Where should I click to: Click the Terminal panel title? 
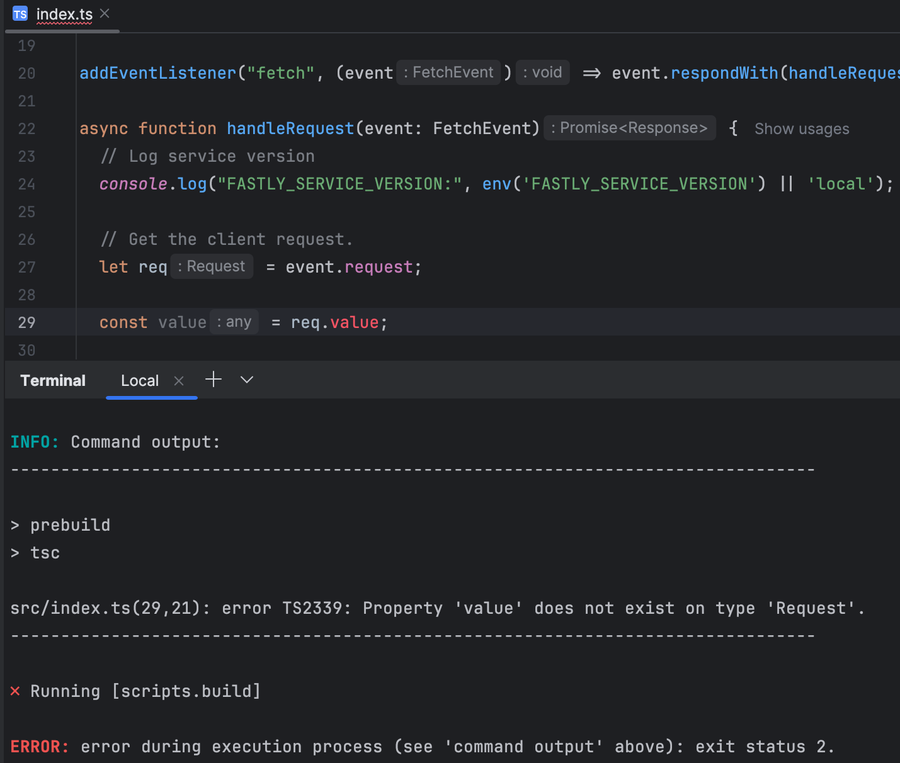pos(53,381)
